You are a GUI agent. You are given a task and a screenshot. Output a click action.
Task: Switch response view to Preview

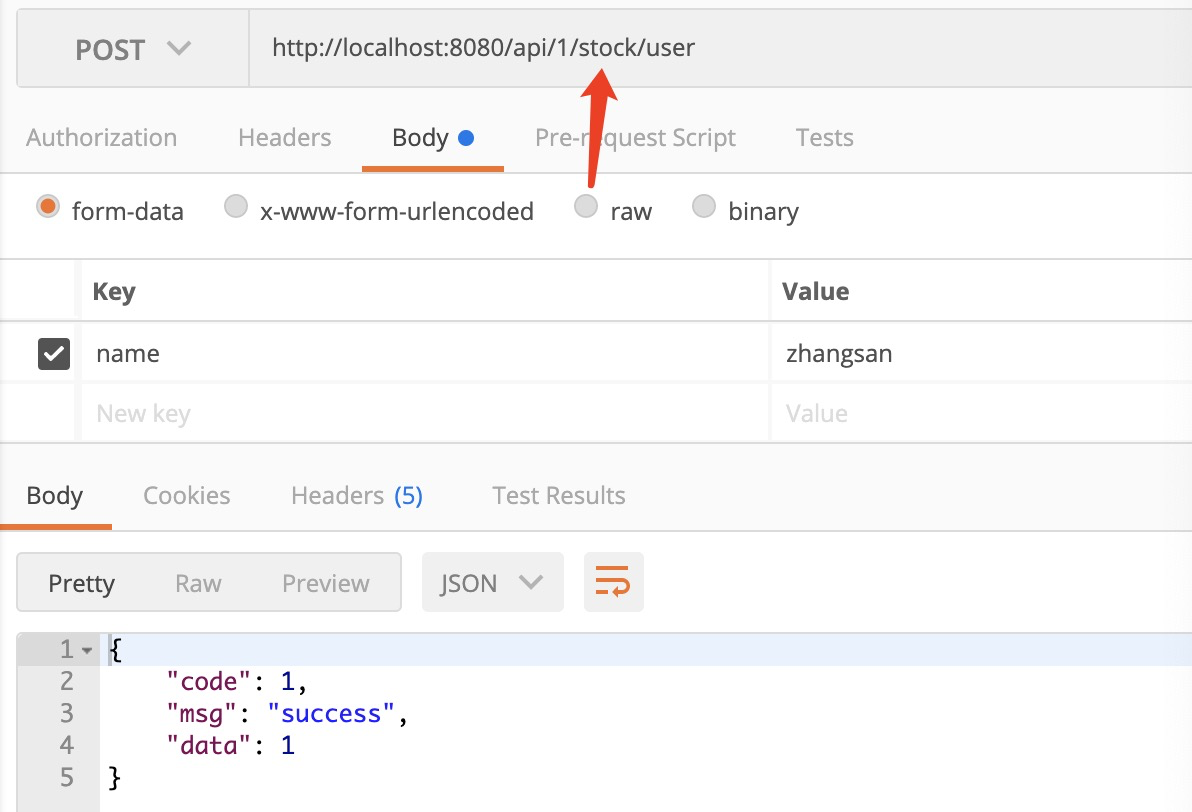[325, 583]
